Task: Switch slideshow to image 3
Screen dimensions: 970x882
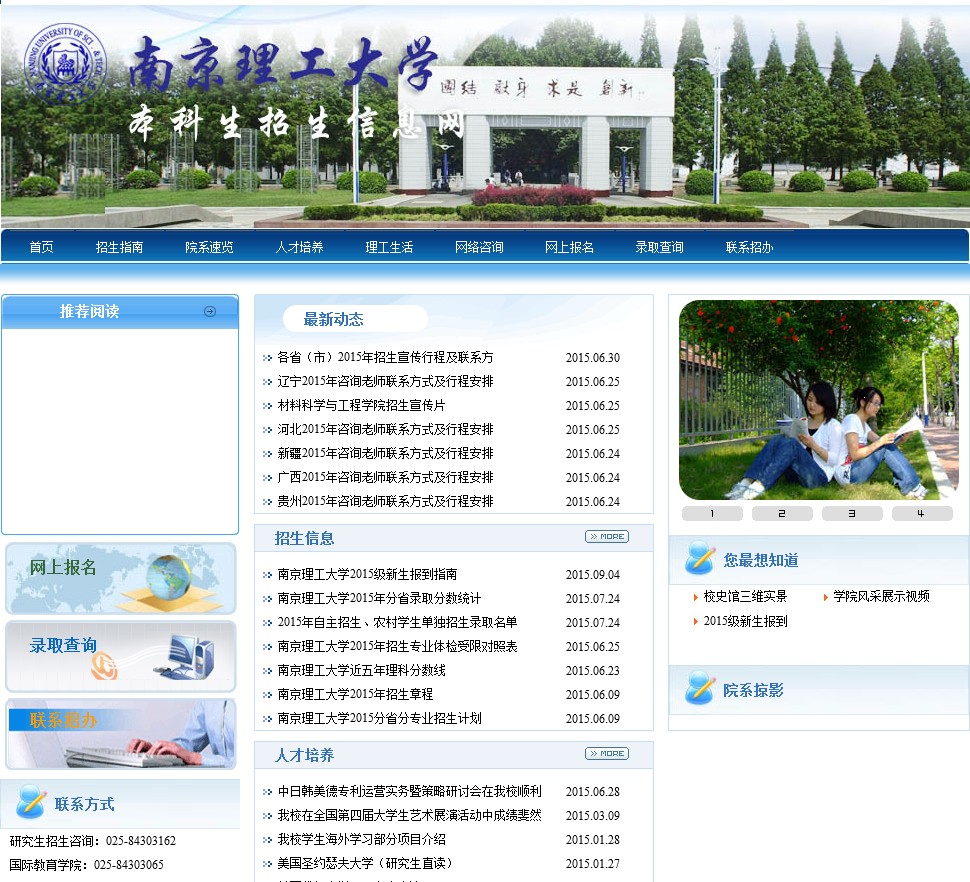Action: coord(852,513)
